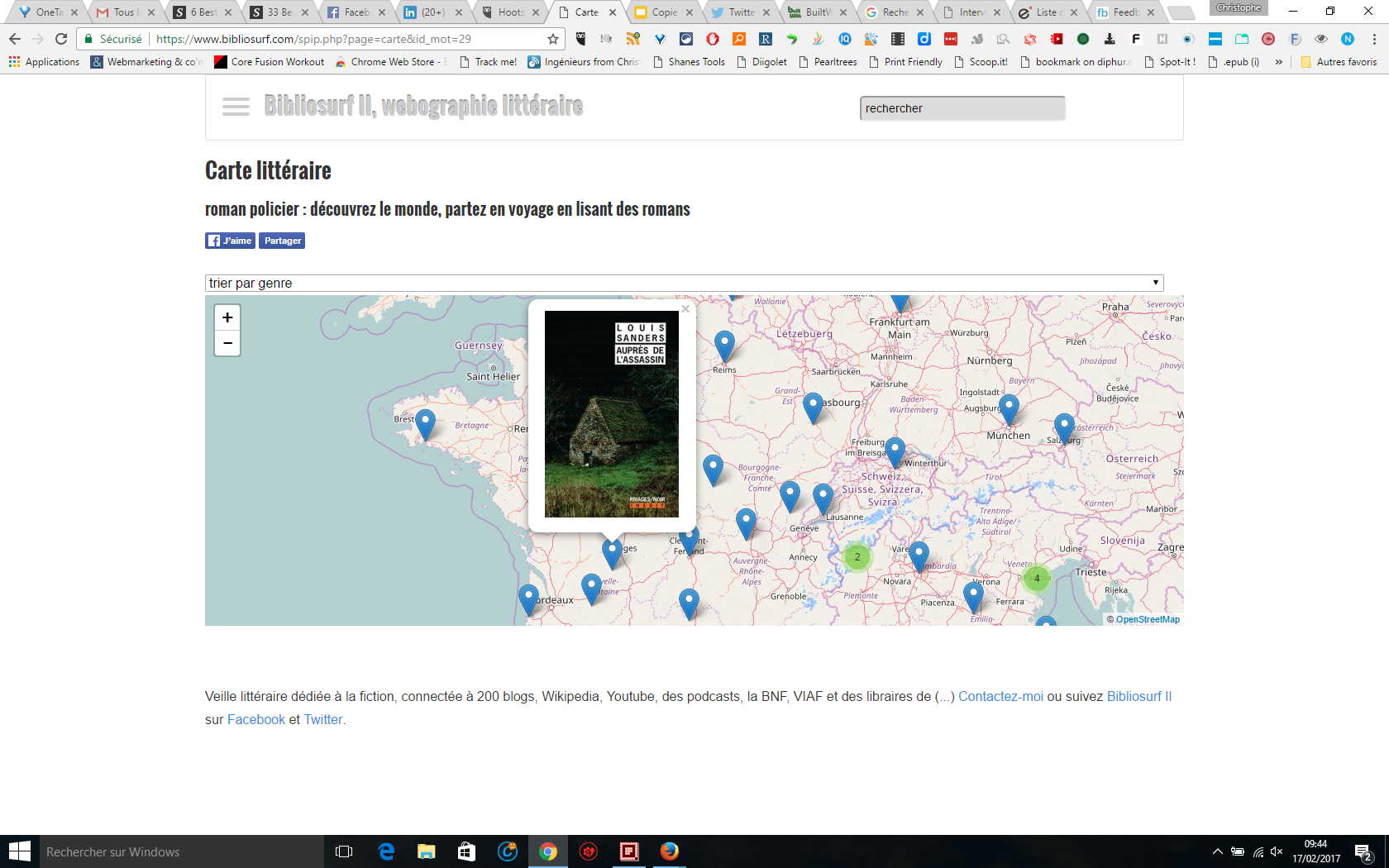1389x868 pixels.
Task: Open the OpenStreetMap attribution link
Action: pos(1148,619)
